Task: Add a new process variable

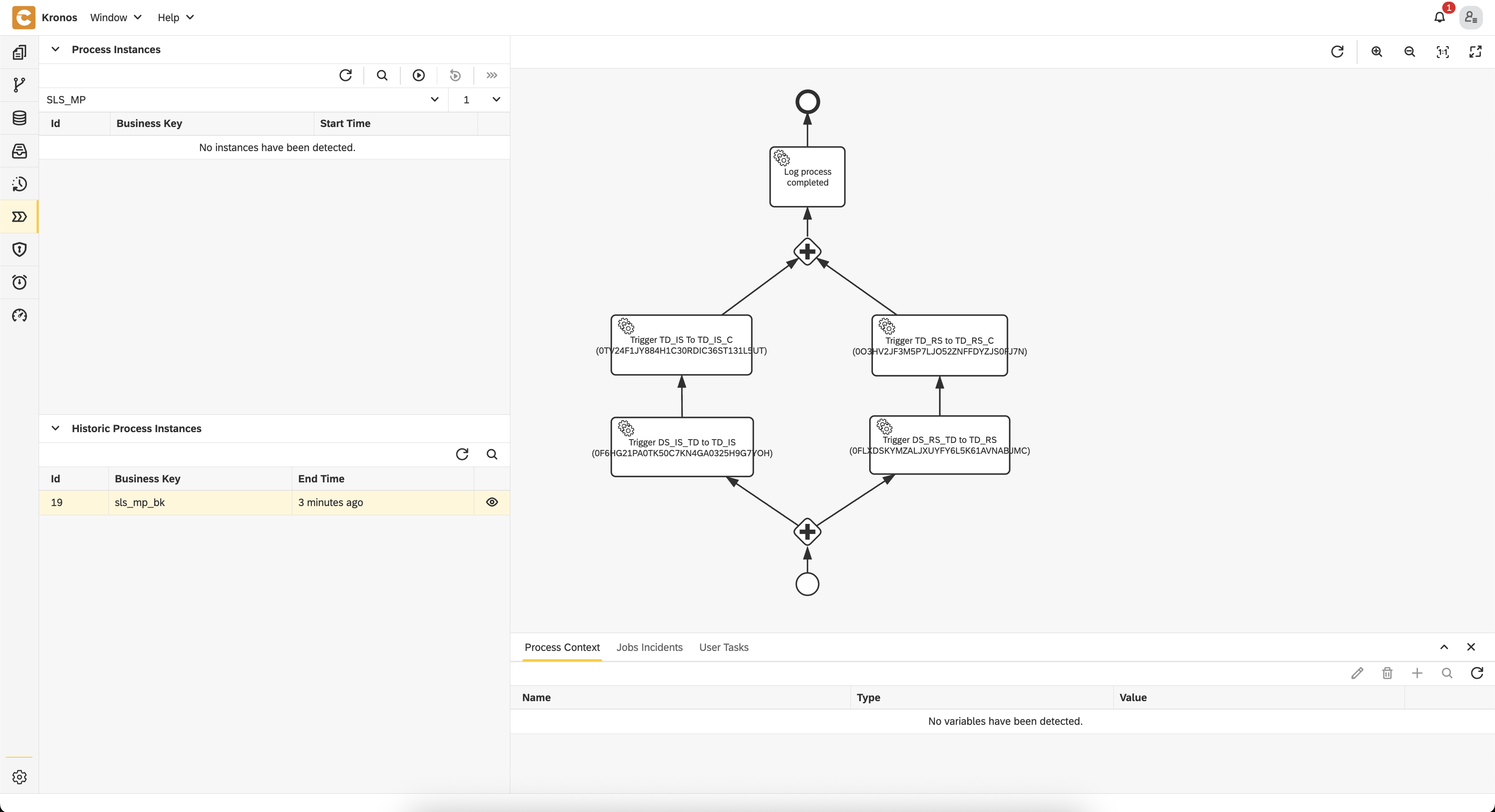Action: [1417, 673]
